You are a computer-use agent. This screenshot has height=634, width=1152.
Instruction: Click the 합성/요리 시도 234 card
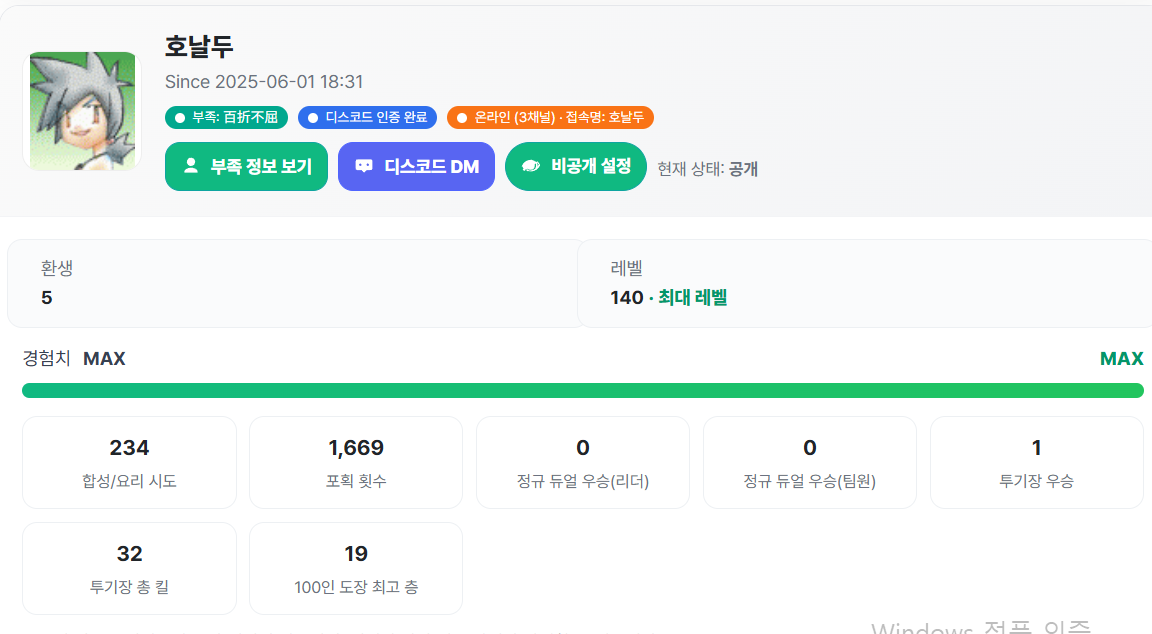point(129,462)
